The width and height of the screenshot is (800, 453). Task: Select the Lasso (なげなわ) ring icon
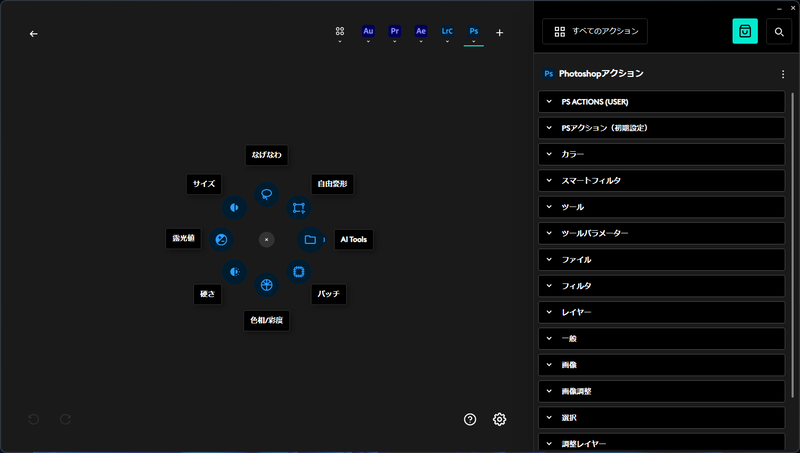click(266, 194)
